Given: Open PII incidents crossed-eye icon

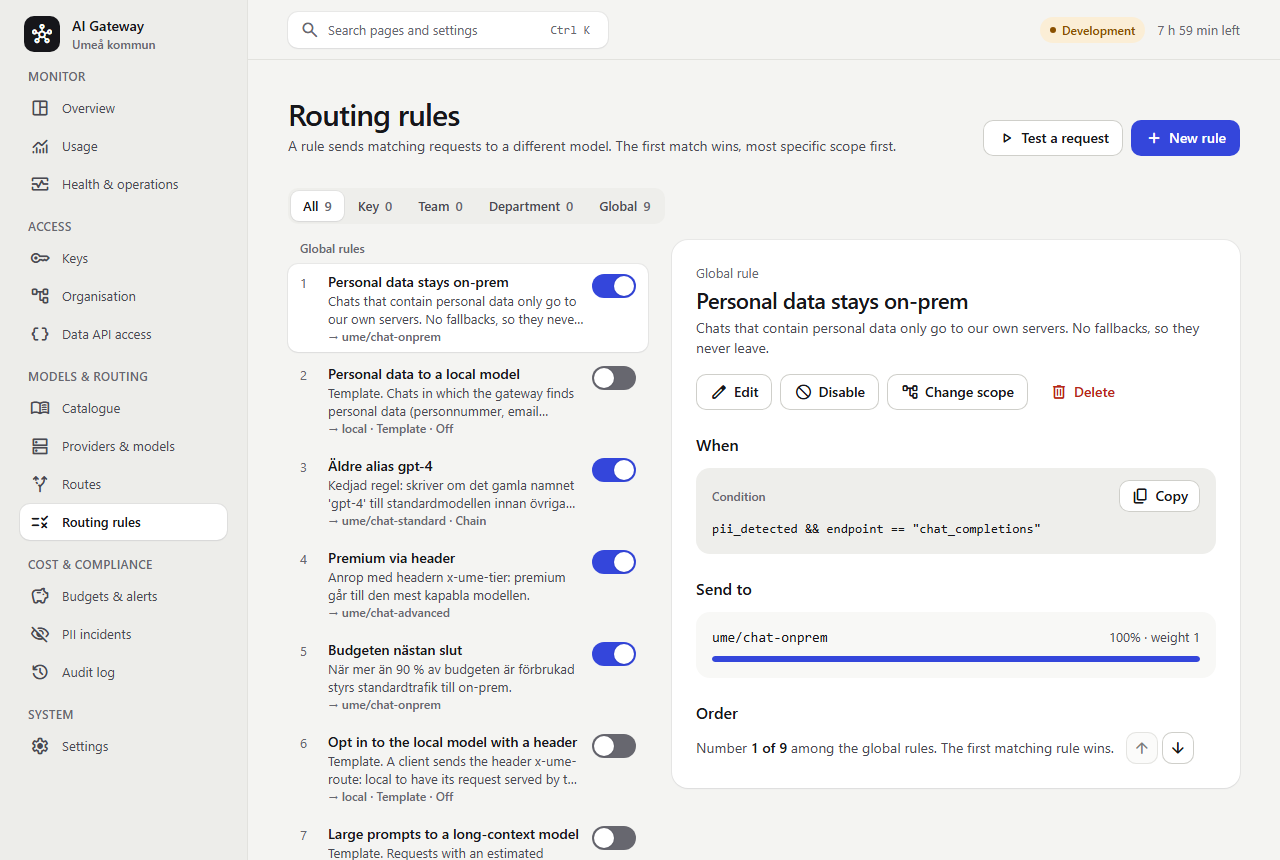Looking at the screenshot, I should click(x=40, y=634).
